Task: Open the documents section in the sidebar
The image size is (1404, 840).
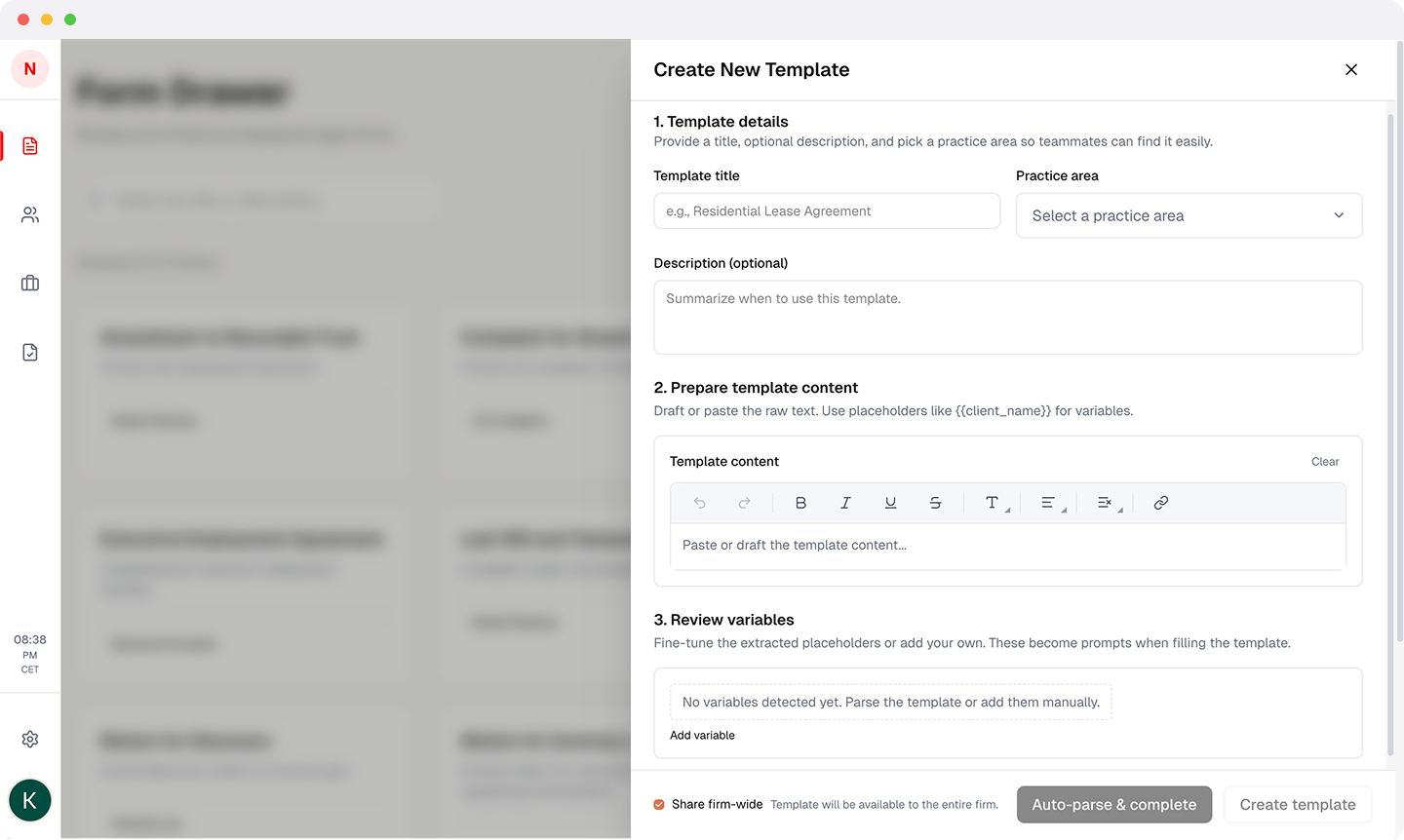Action: (x=30, y=146)
